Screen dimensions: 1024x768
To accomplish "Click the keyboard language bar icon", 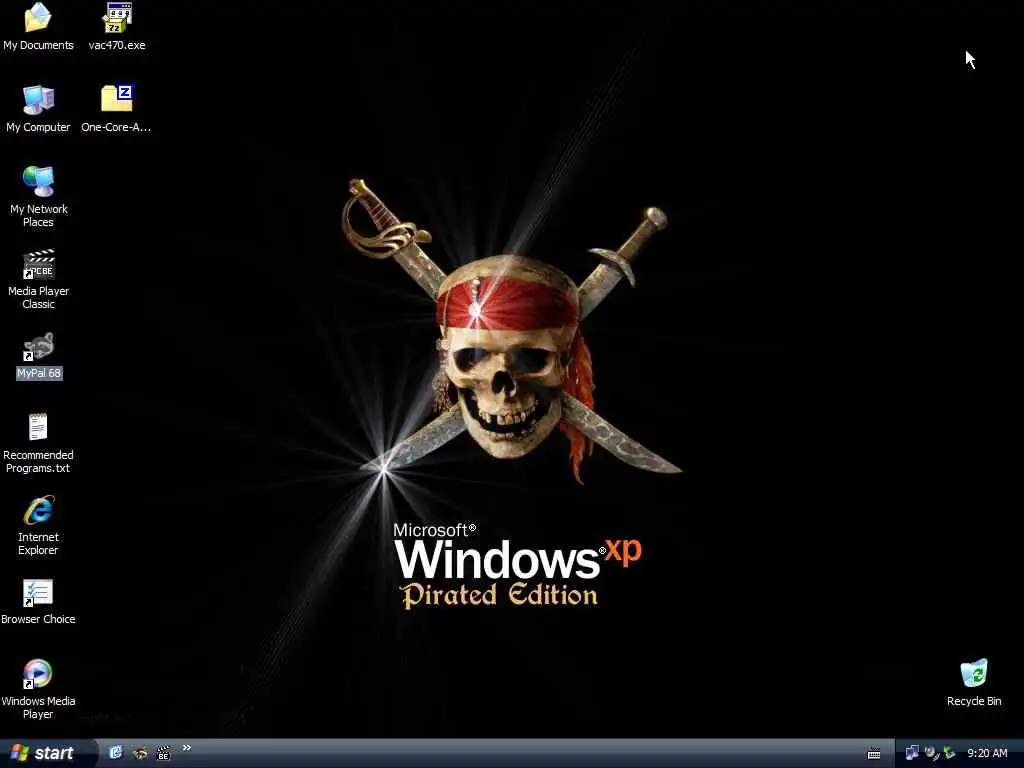I will click(x=874, y=754).
